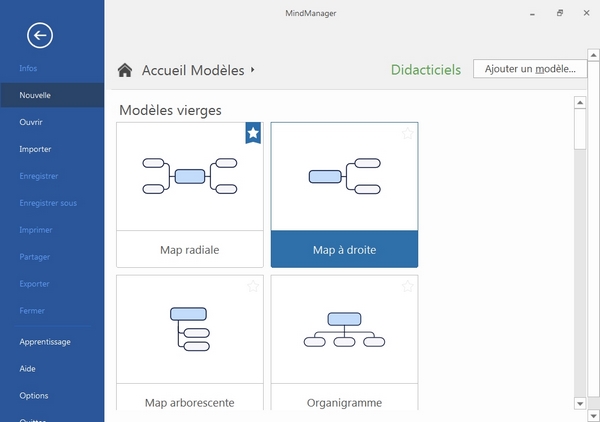Restore down the MindManager window
600x422 pixels.
tap(560, 13)
